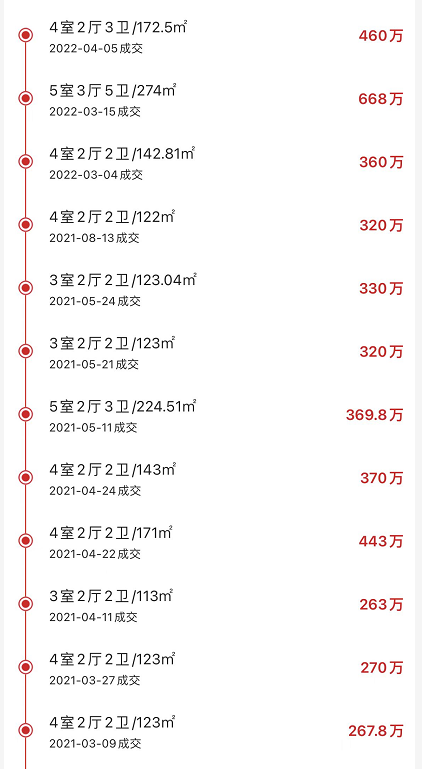Viewport: 422px width, 769px height.
Task: Click the timeline dot for 2022-04-05 transaction
Action: tap(26, 35)
